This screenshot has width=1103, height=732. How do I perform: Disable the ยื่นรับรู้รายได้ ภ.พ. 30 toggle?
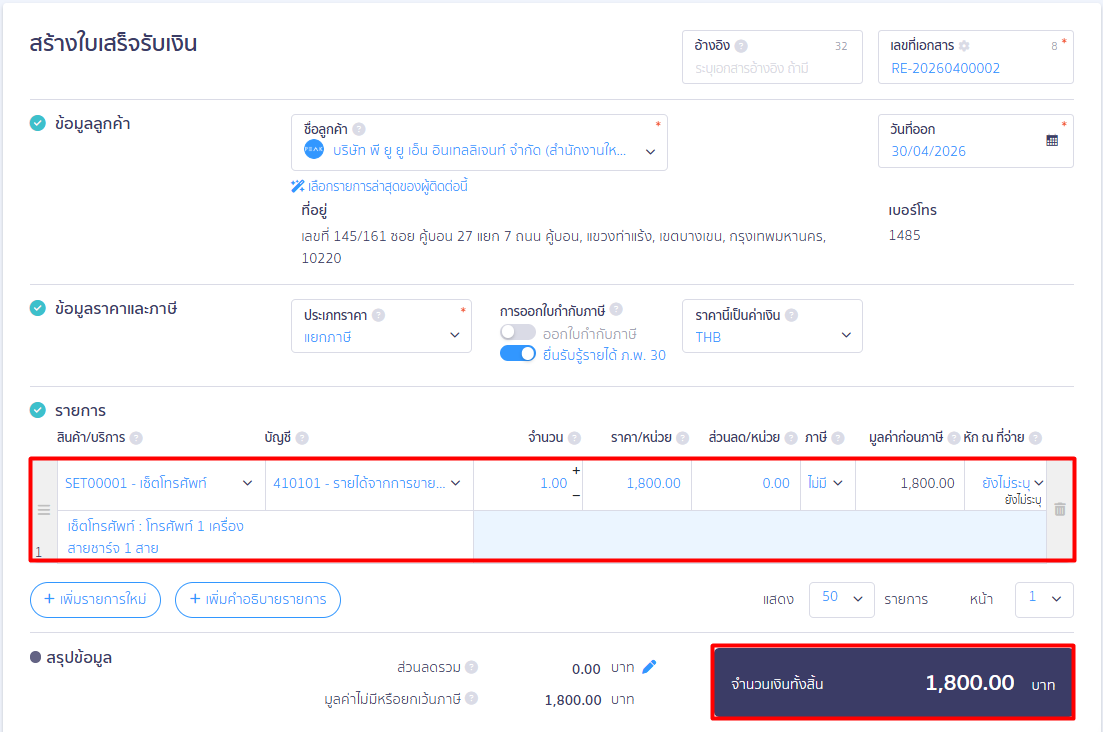click(518, 354)
